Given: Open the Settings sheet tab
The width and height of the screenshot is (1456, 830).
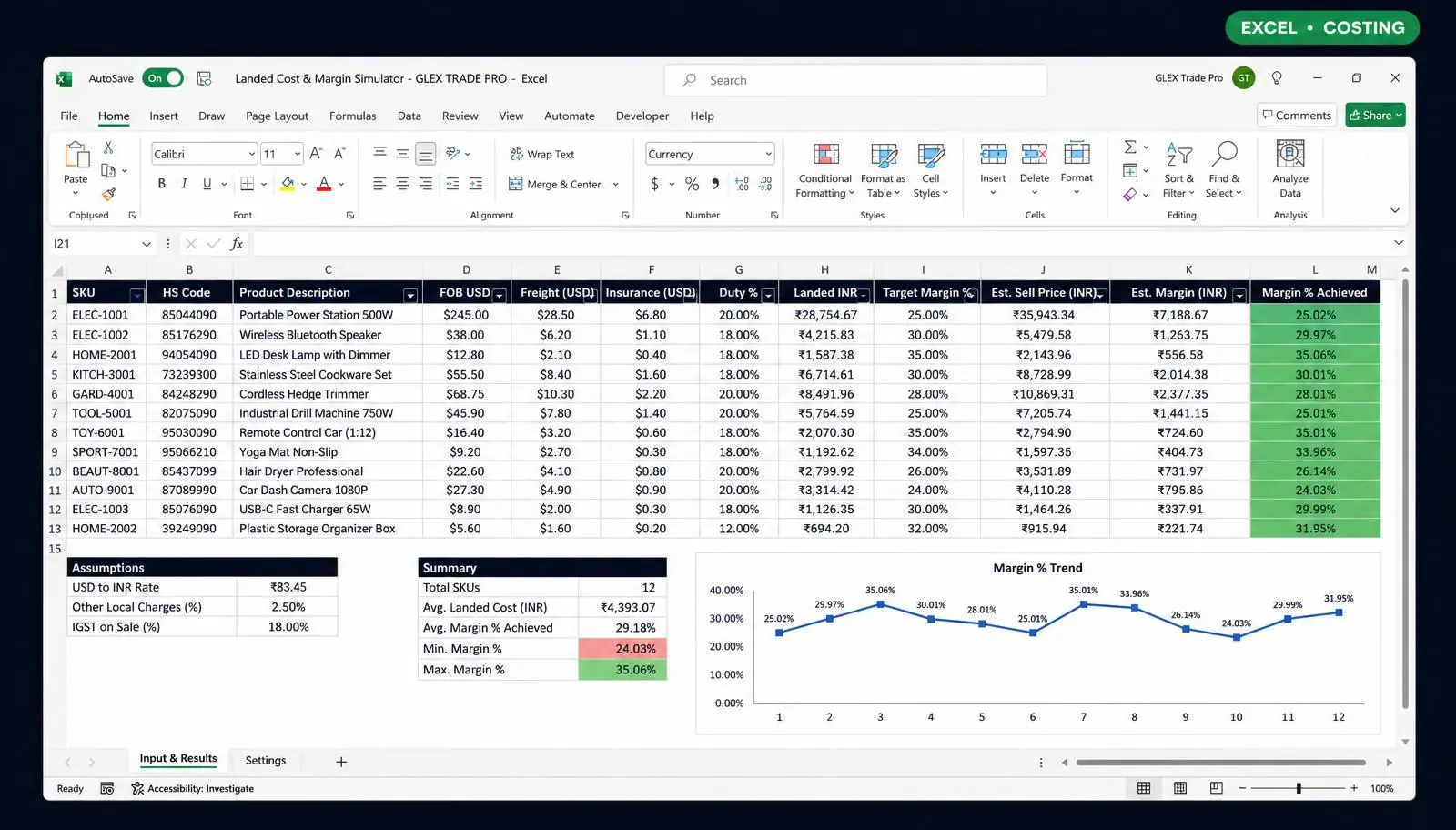Looking at the screenshot, I should pyautogui.click(x=266, y=760).
